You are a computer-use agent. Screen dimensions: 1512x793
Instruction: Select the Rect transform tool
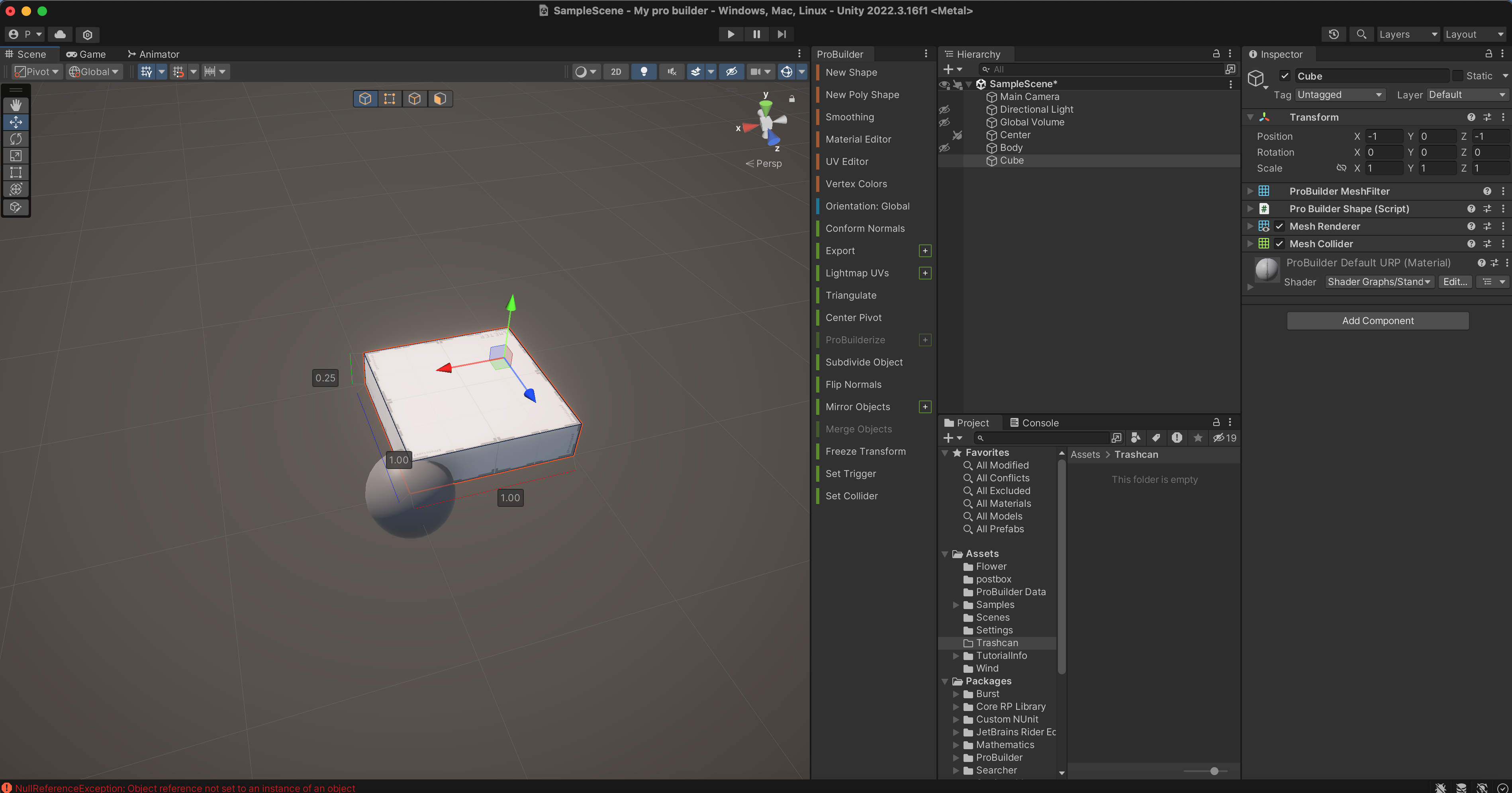coord(16,172)
